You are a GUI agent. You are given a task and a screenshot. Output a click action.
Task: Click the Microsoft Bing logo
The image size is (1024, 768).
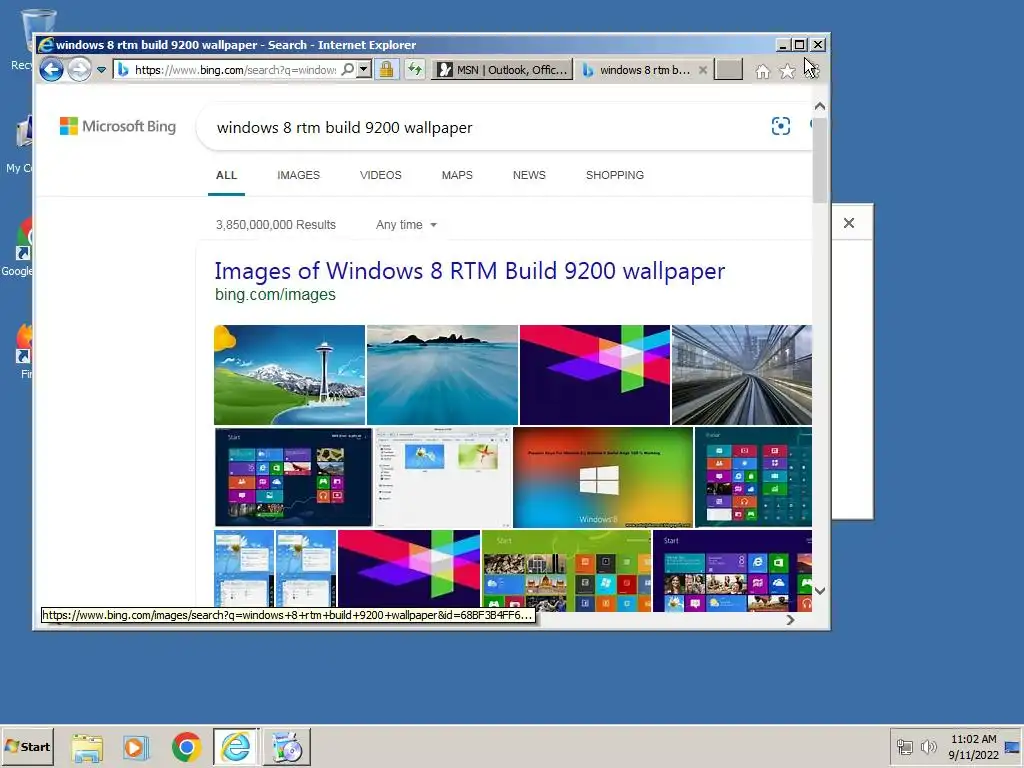[x=118, y=126]
